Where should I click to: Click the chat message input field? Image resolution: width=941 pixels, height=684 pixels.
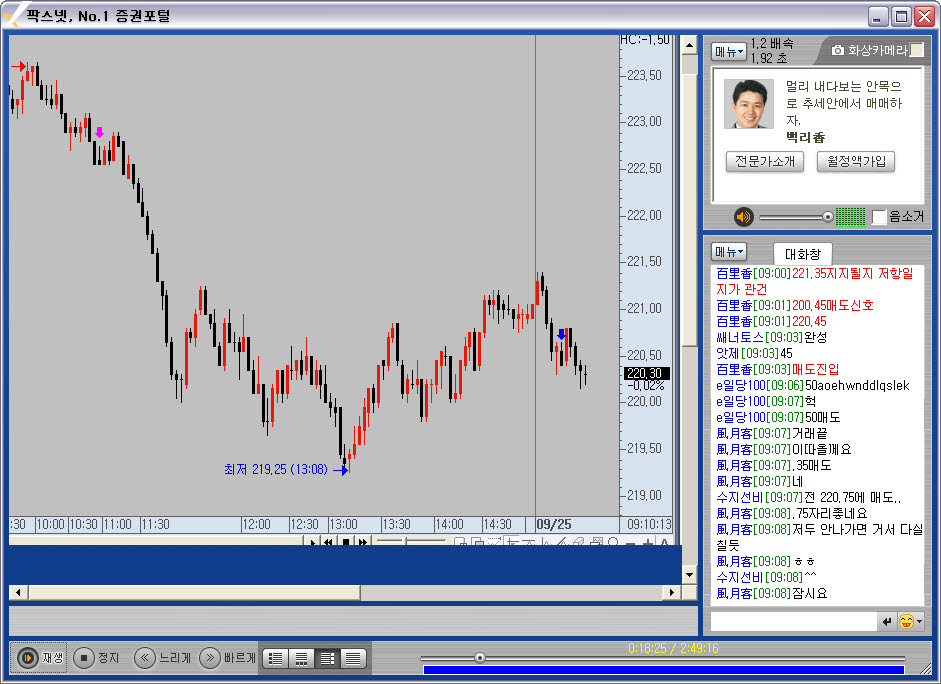coord(794,622)
